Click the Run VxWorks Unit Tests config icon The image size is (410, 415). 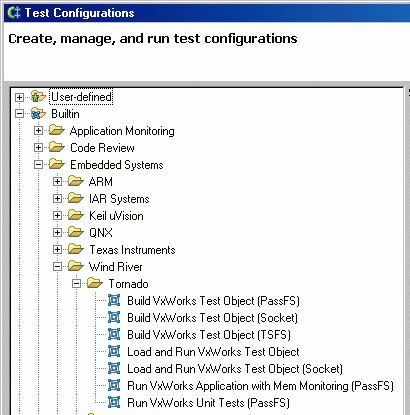pyautogui.click(x=114, y=403)
